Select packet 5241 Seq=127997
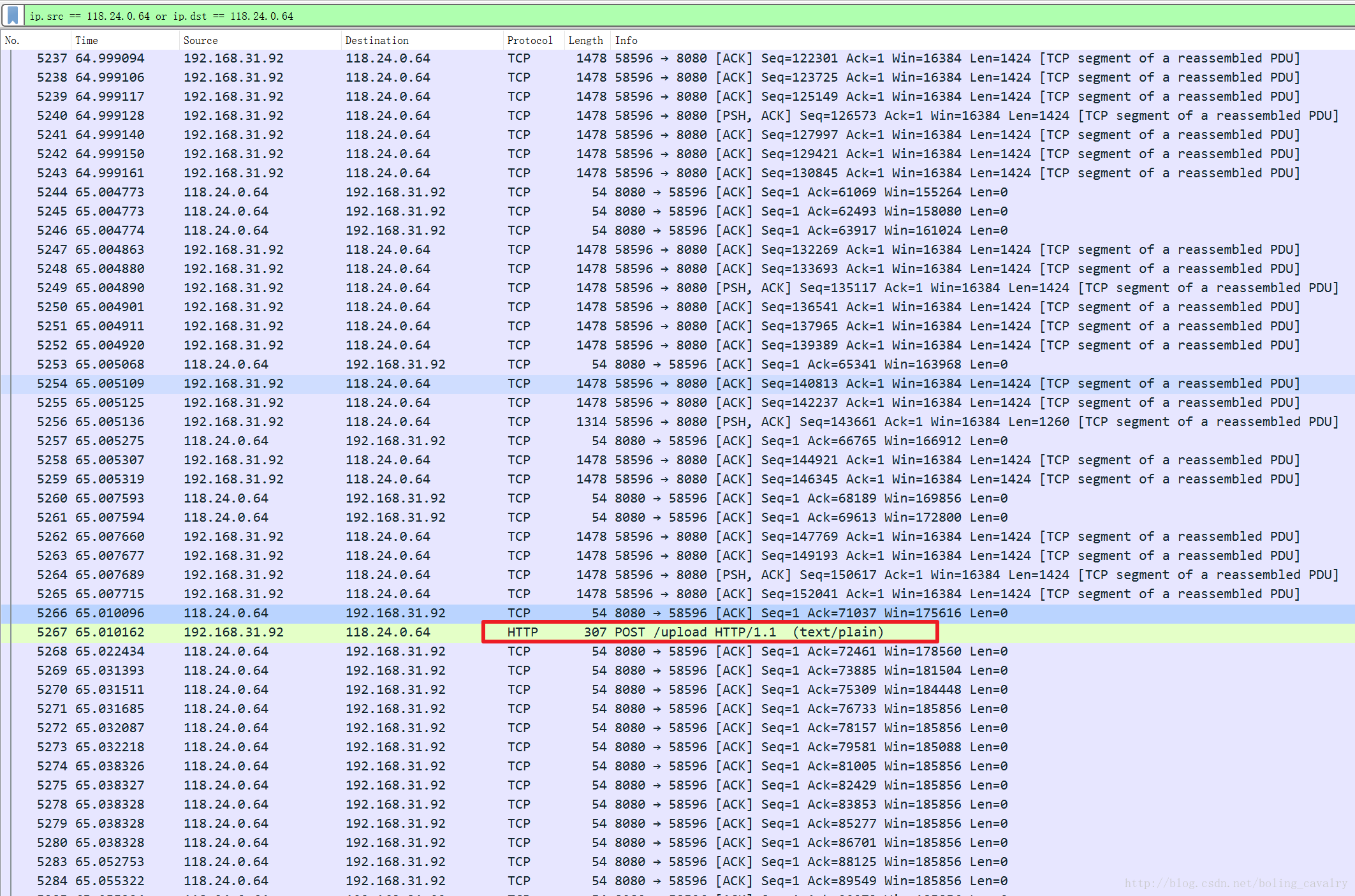The width and height of the screenshot is (1355, 896). click(x=677, y=135)
